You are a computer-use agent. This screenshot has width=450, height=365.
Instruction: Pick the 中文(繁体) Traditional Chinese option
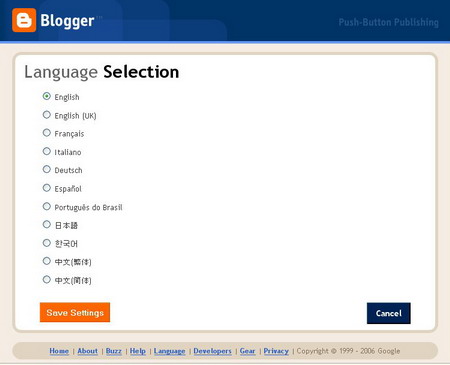coord(47,261)
